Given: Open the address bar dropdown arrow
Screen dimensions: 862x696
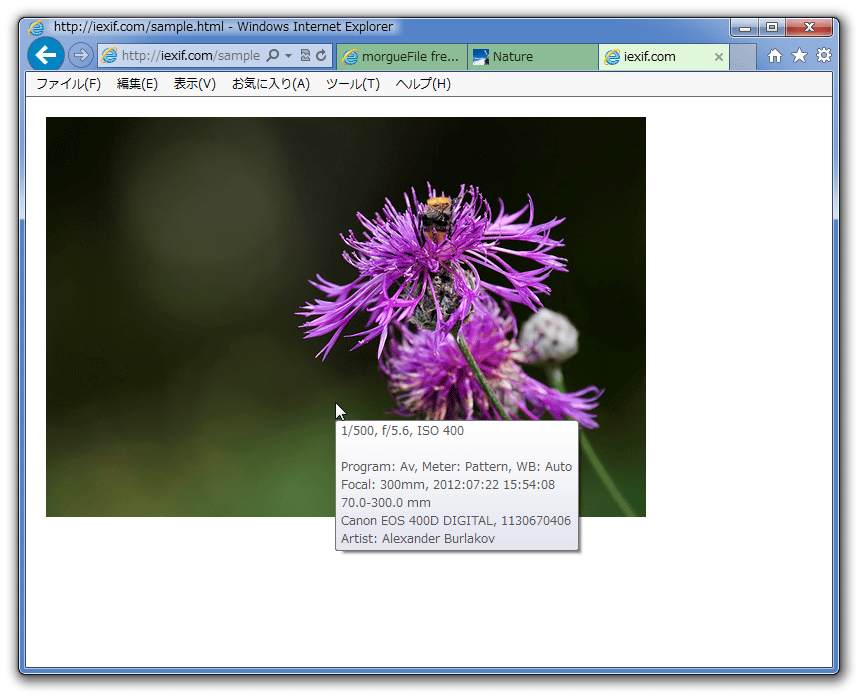Looking at the screenshot, I should [x=288, y=56].
